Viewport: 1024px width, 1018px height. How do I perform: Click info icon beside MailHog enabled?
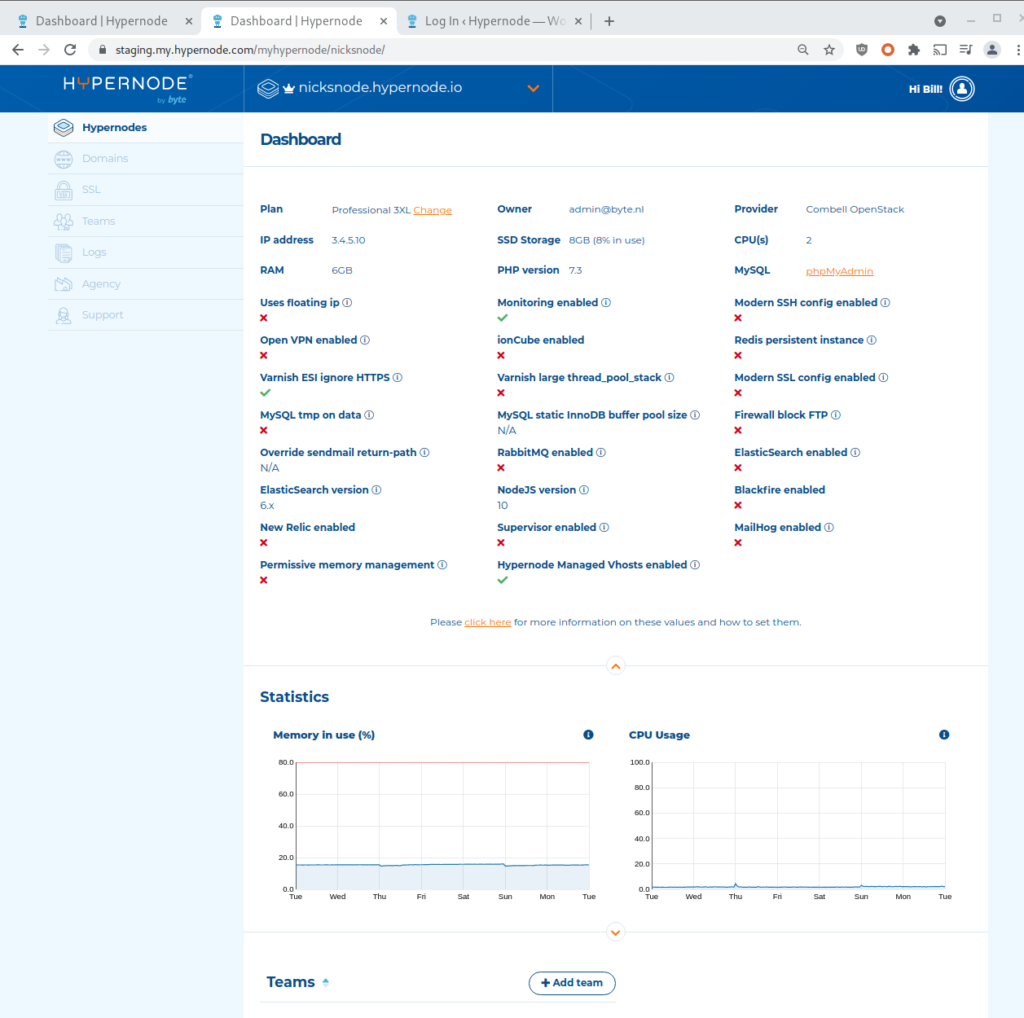click(x=829, y=528)
